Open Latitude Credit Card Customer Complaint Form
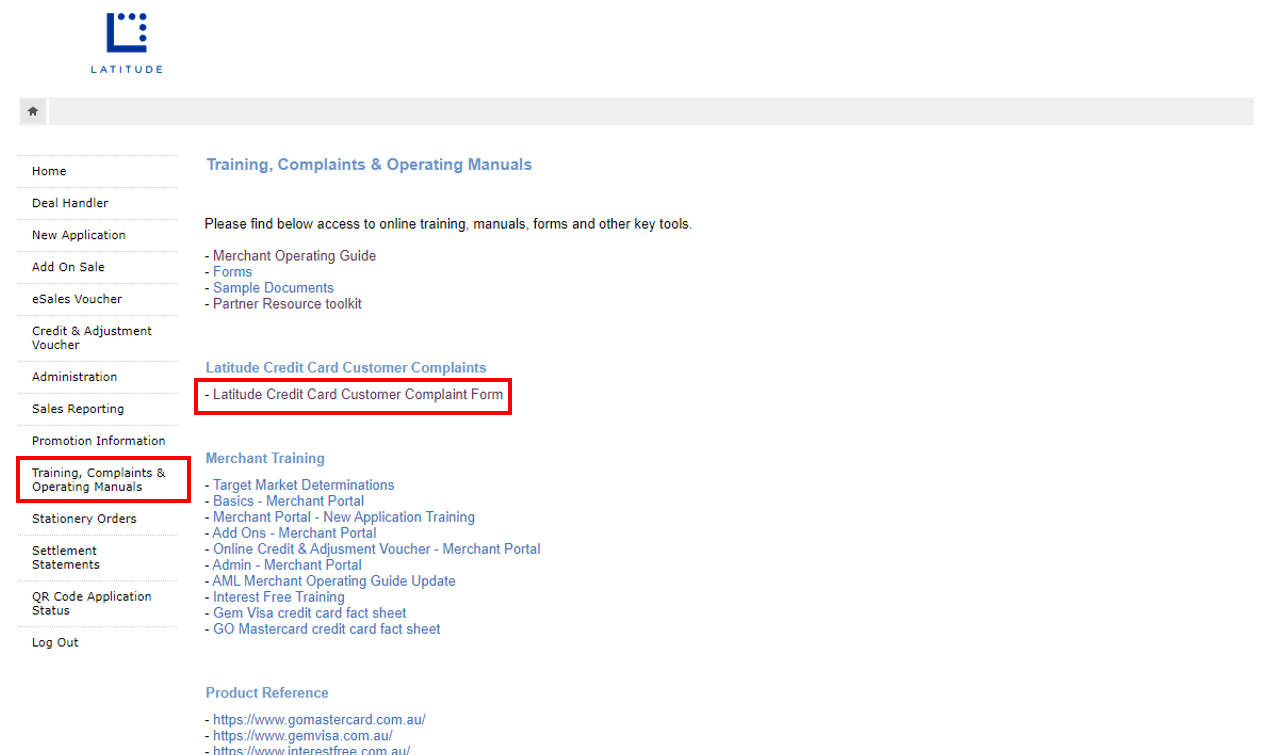 tap(357, 395)
